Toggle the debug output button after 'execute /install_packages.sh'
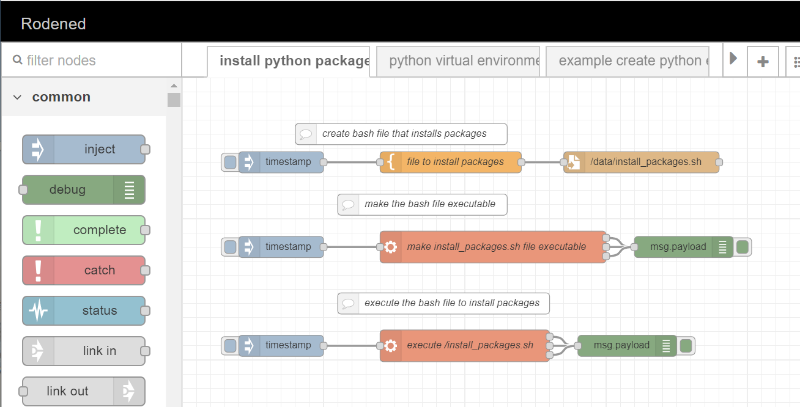Image resolution: width=800 pixels, height=407 pixels. coord(686,346)
